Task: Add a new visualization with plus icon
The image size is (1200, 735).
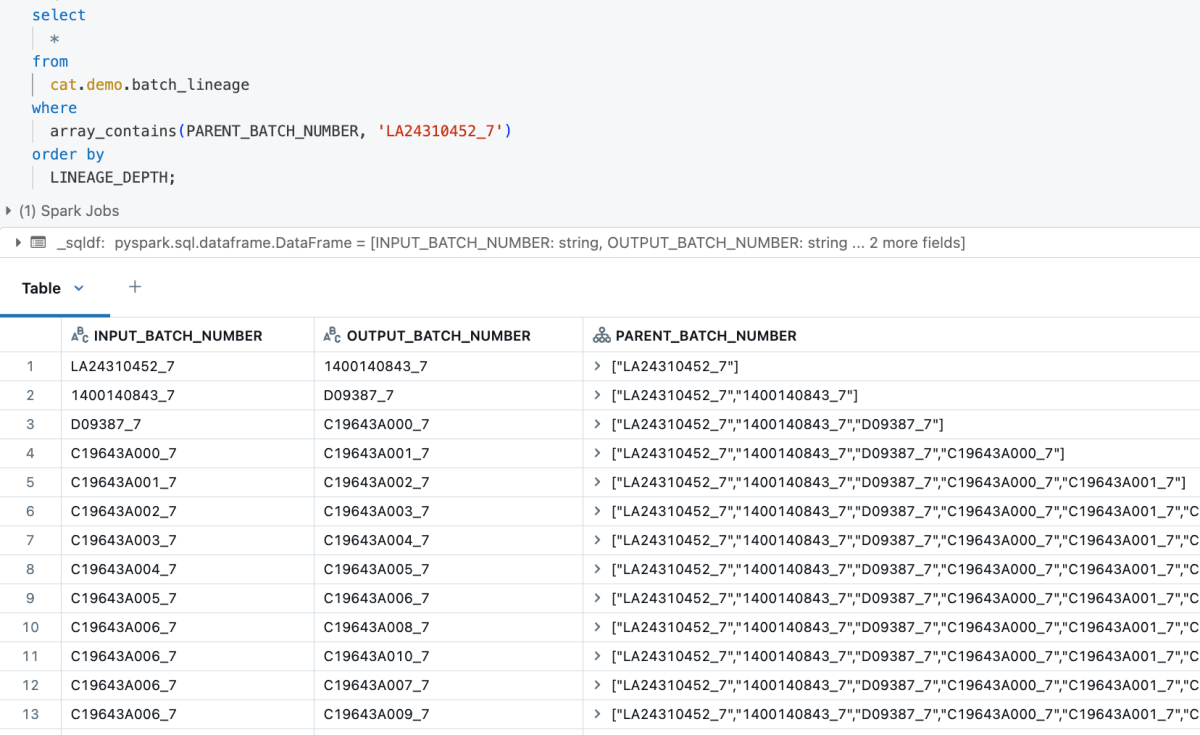Action: coord(135,288)
